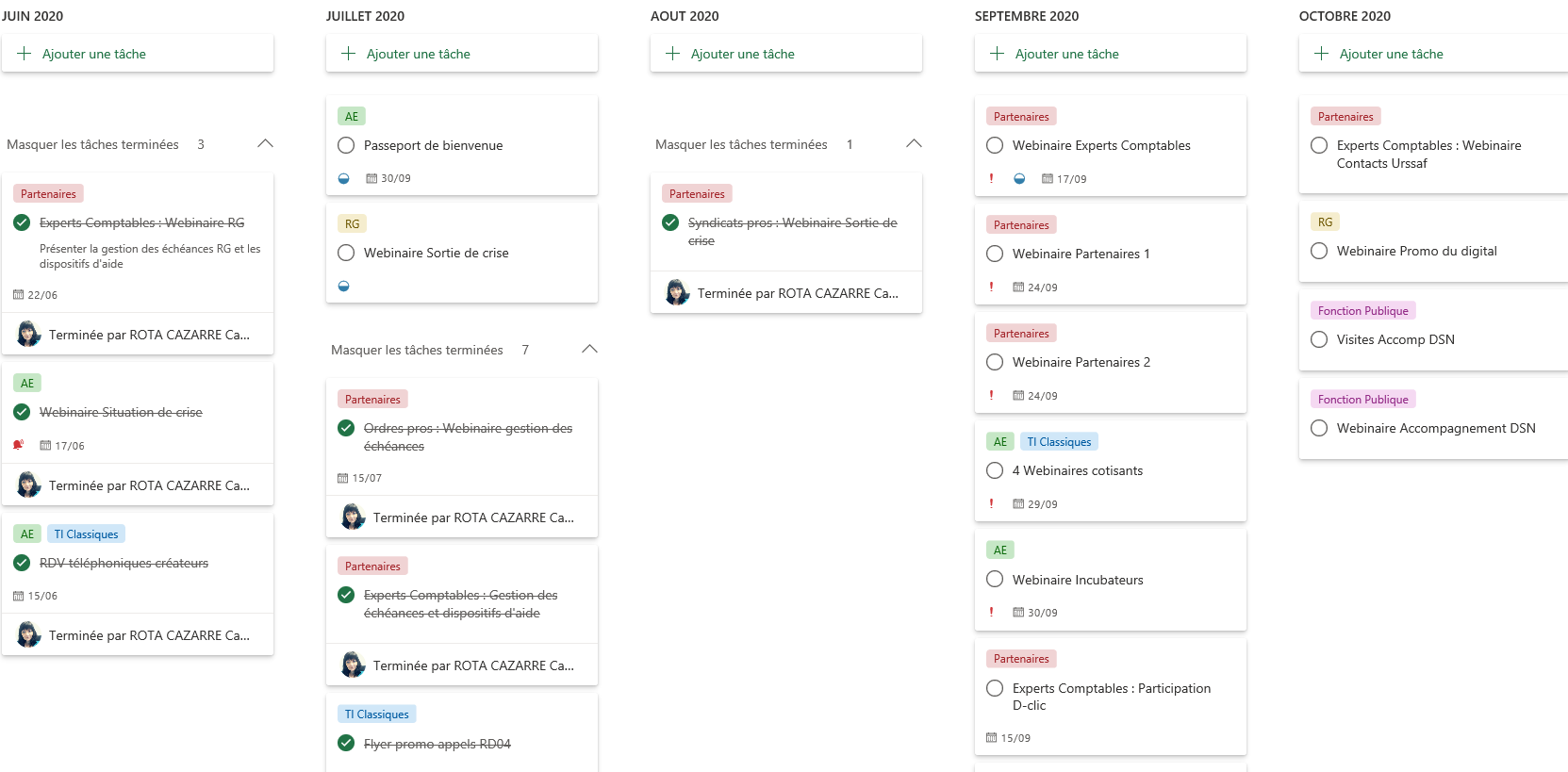1568x772 pixels.
Task: Mark Webinaire Incubateurs as complete
Action: (995, 580)
